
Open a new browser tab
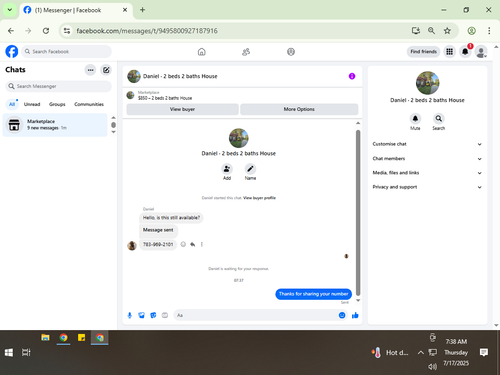142,10
